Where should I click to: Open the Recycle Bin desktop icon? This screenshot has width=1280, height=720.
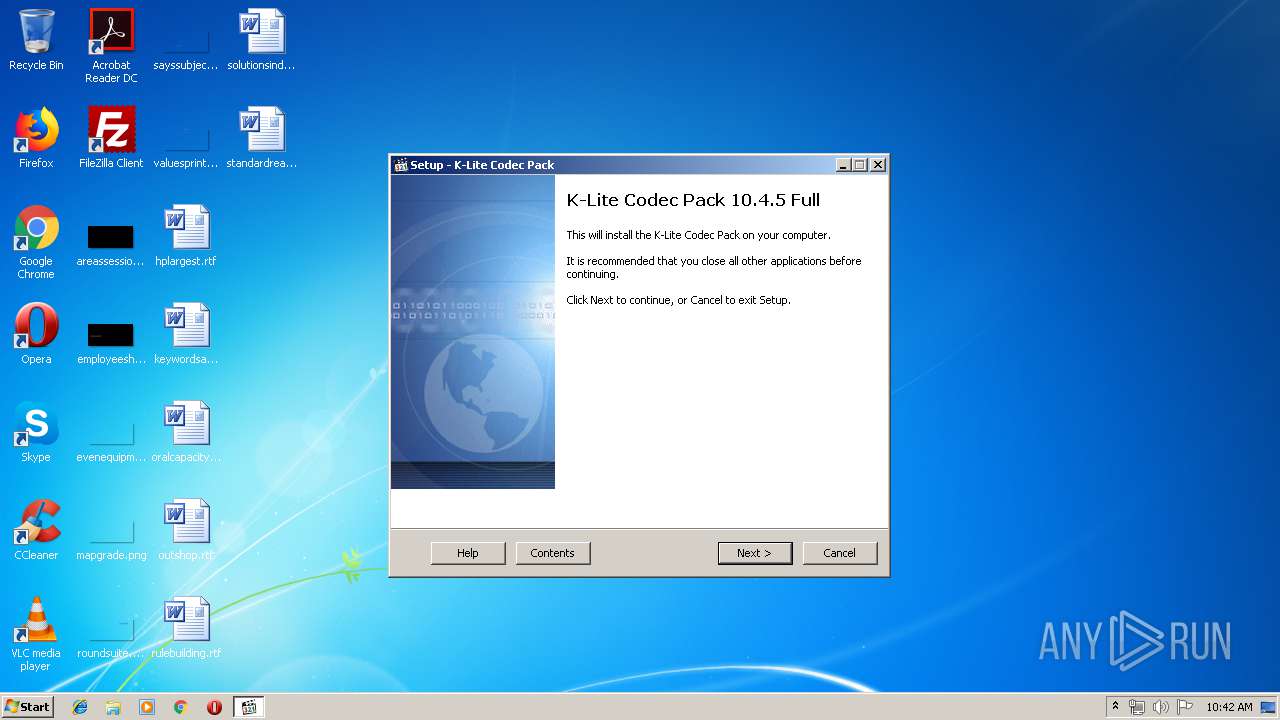click(36, 40)
